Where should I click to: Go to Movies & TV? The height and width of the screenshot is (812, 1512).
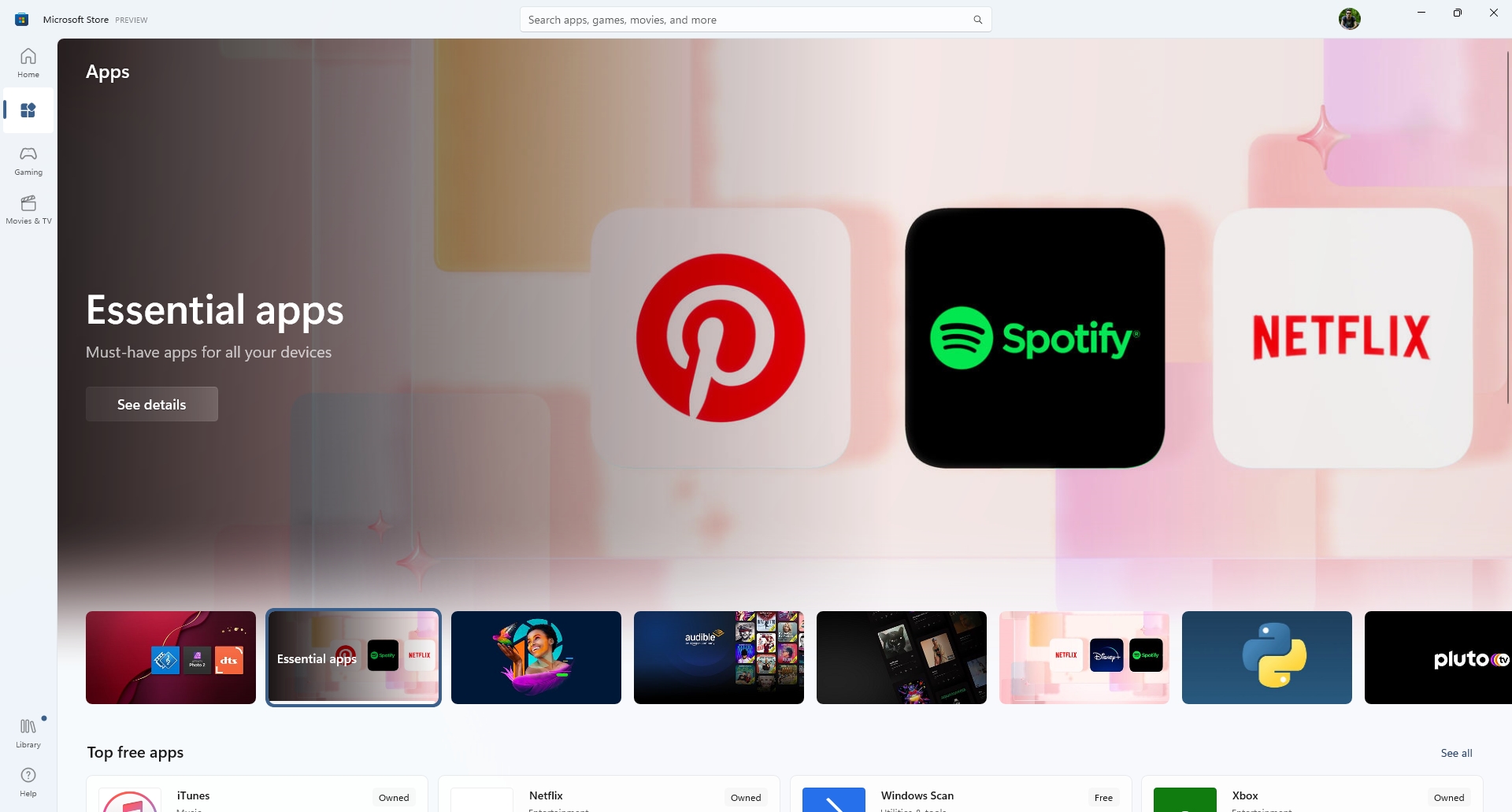[28, 209]
